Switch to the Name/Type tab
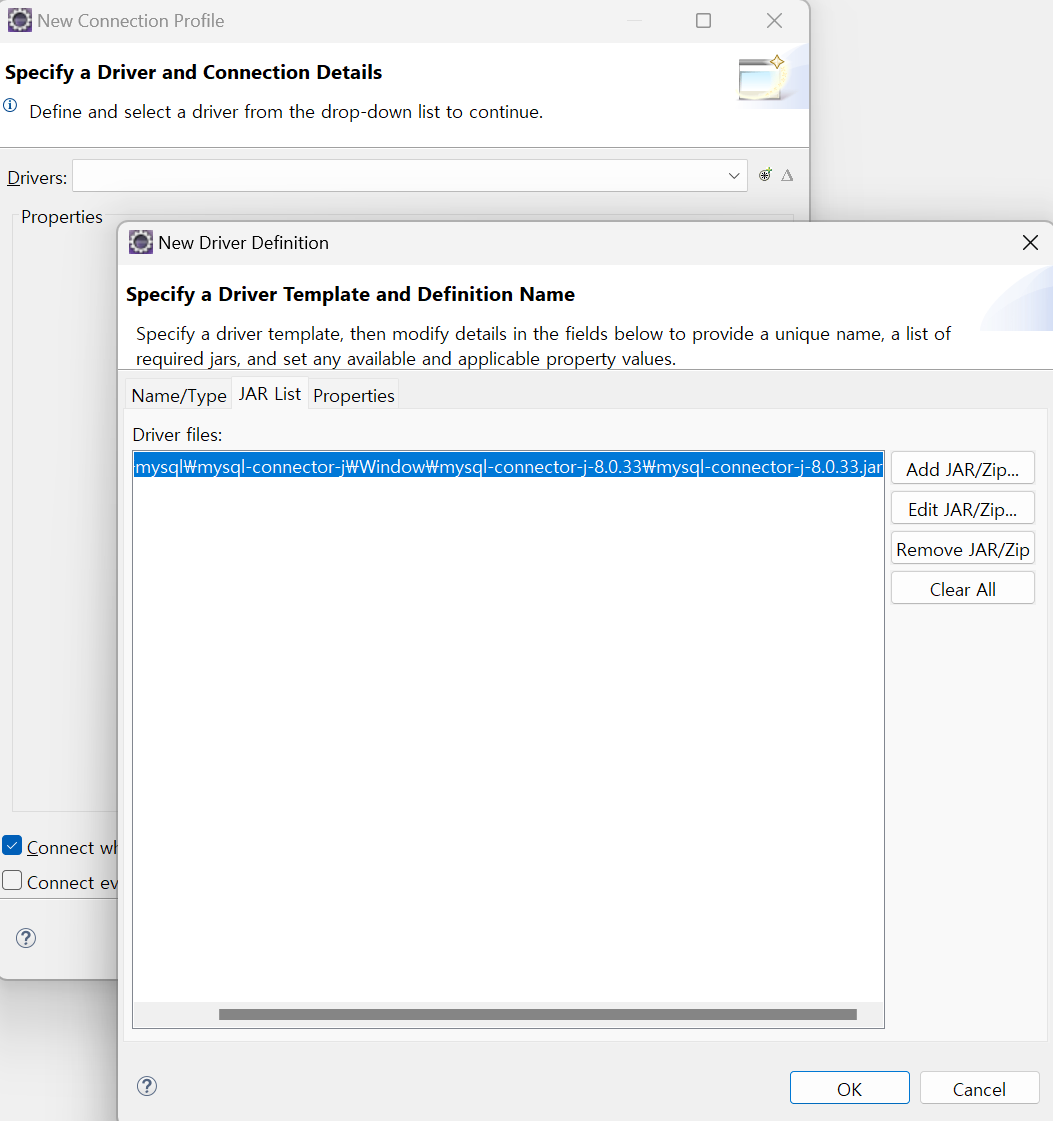 pos(179,395)
